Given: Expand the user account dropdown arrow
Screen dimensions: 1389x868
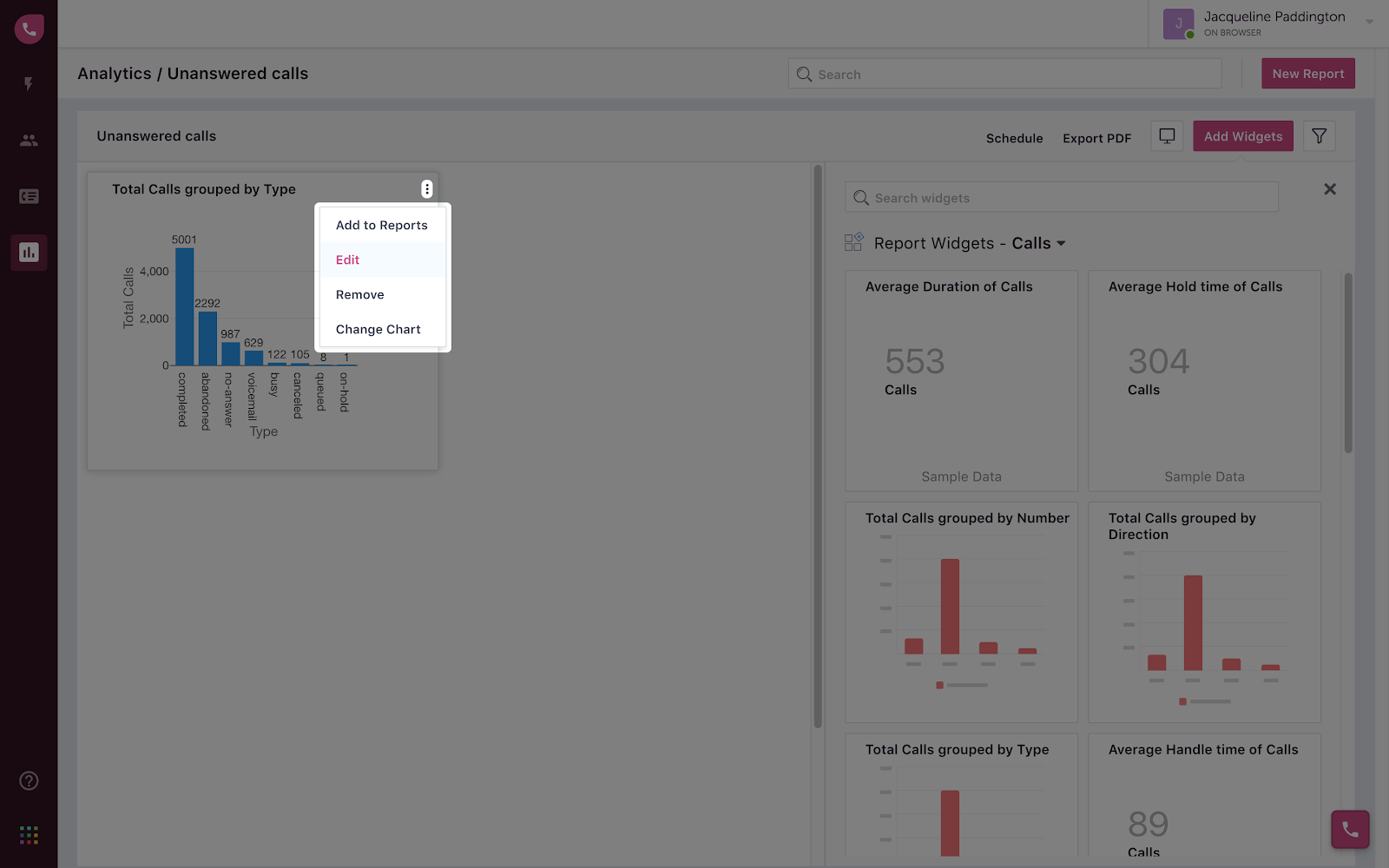Looking at the screenshot, I should (x=1369, y=22).
